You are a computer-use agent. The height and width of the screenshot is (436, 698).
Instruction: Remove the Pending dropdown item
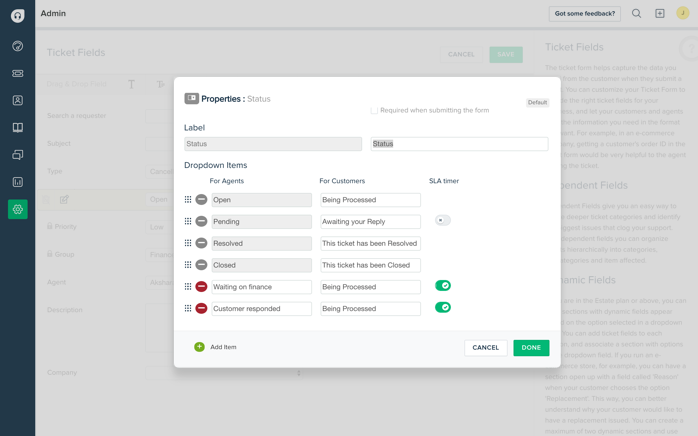(201, 221)
